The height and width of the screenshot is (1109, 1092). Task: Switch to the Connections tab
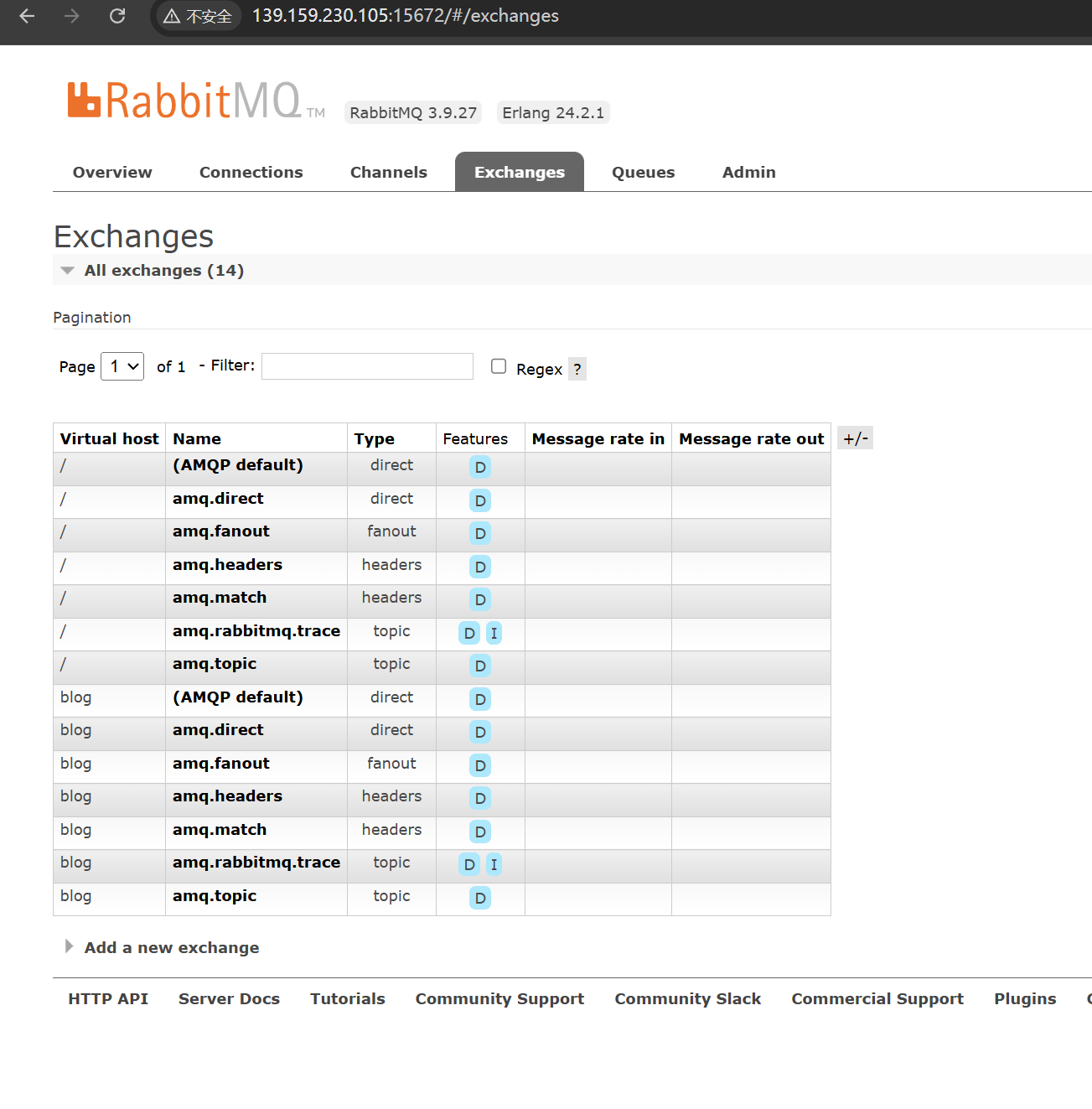(251, 172)
